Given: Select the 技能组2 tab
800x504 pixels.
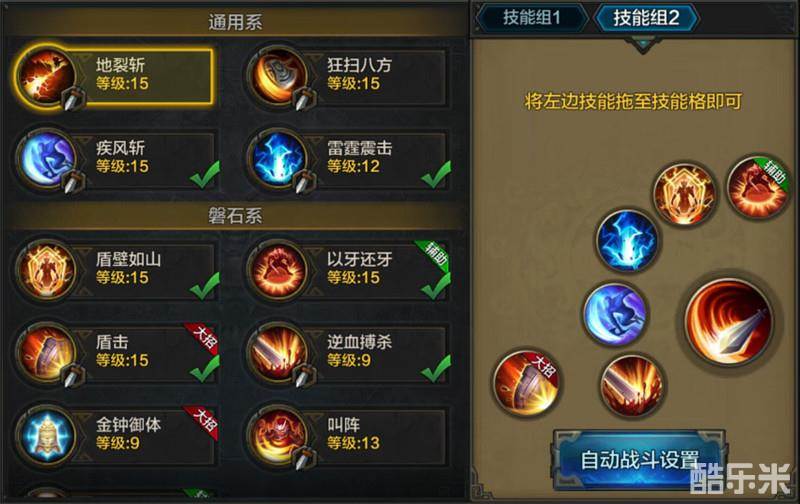Looking at the screenshot, I should tap(646, 17).
